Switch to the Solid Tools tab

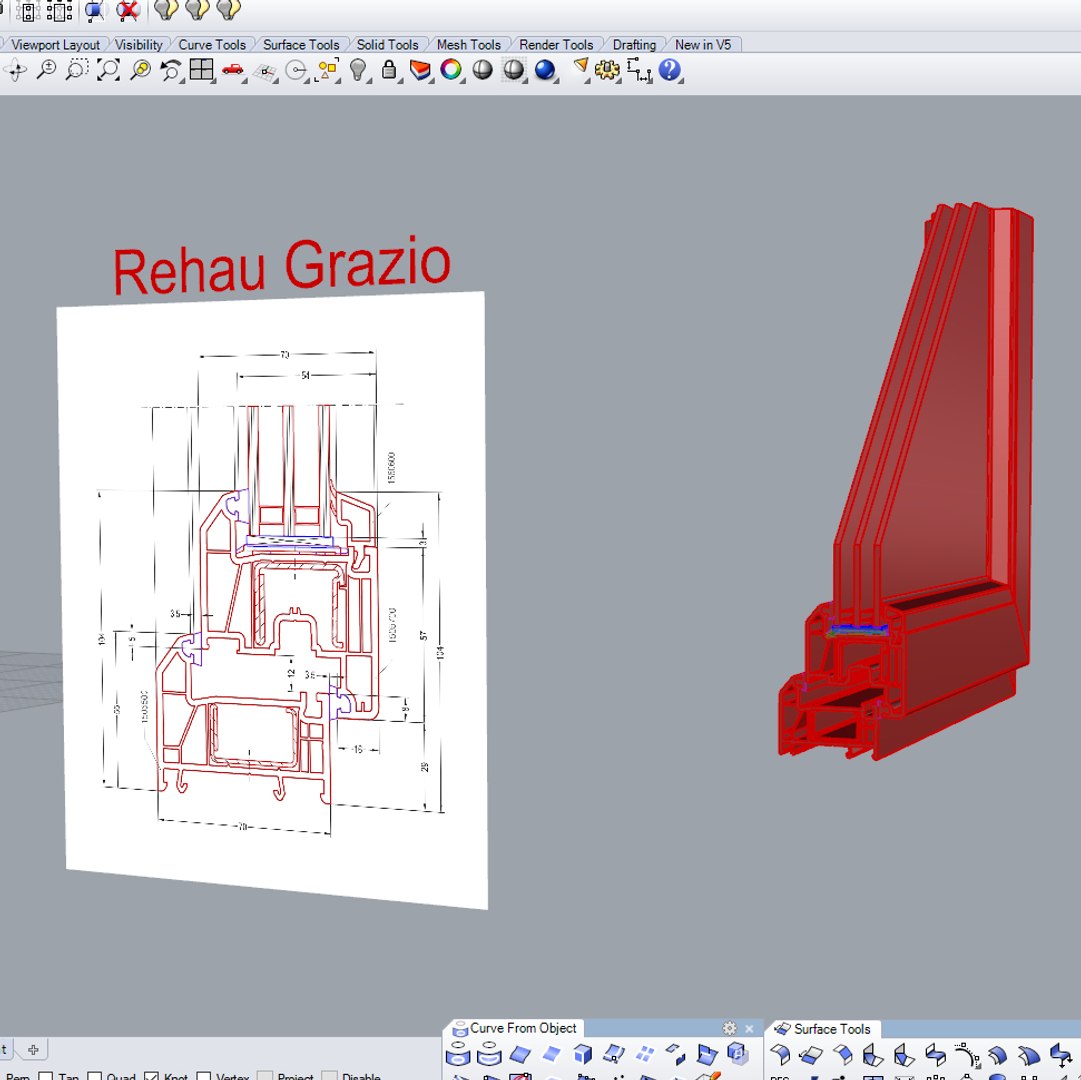(x=387, y=45)
